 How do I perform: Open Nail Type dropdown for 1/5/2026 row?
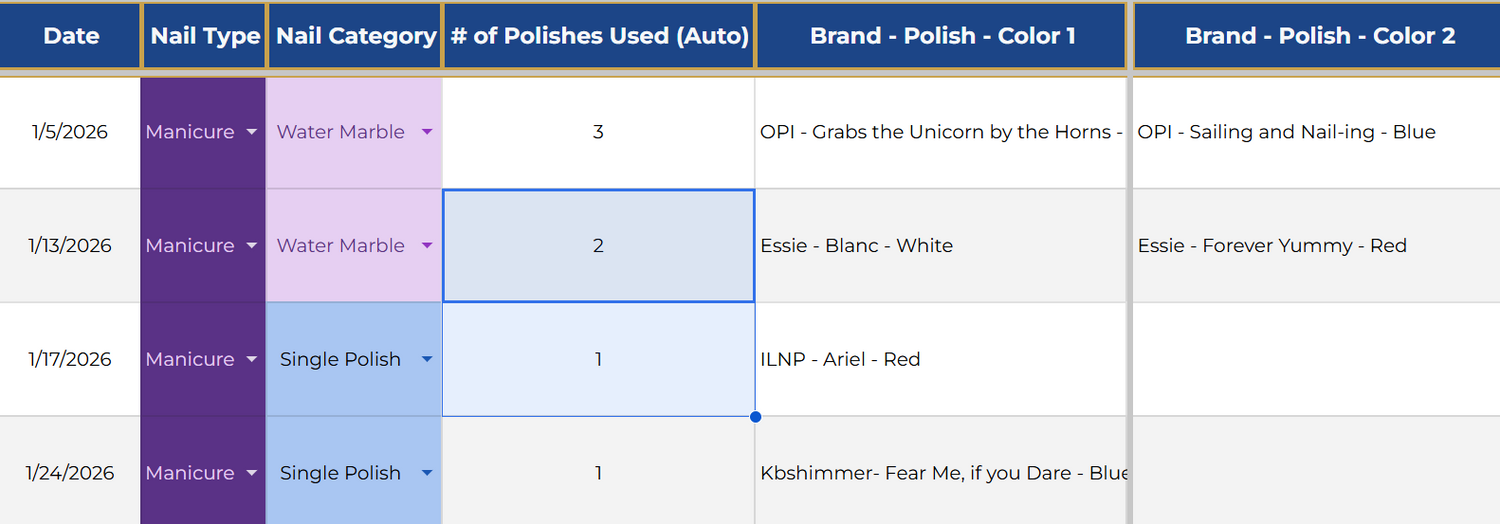(252, 132)
